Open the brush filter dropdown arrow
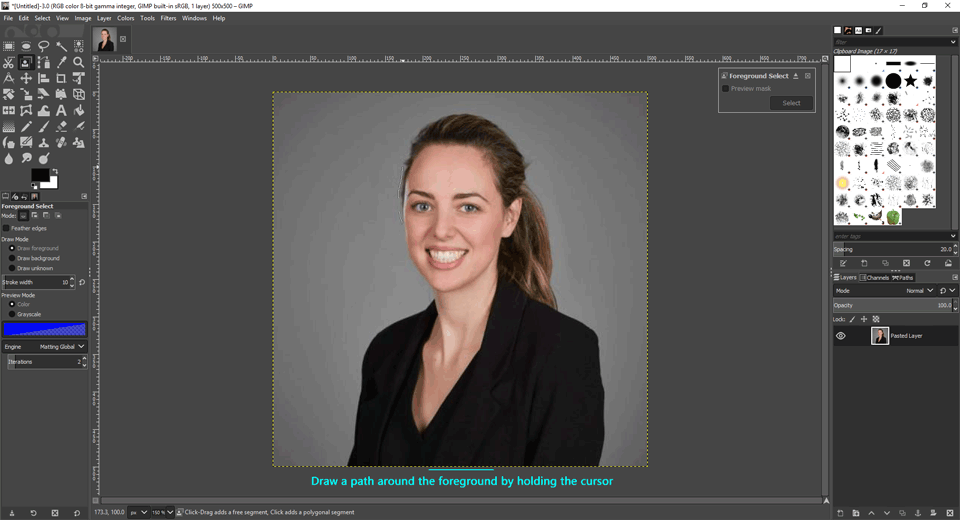Viewport: 960px width, 520px height. point(953,42)
